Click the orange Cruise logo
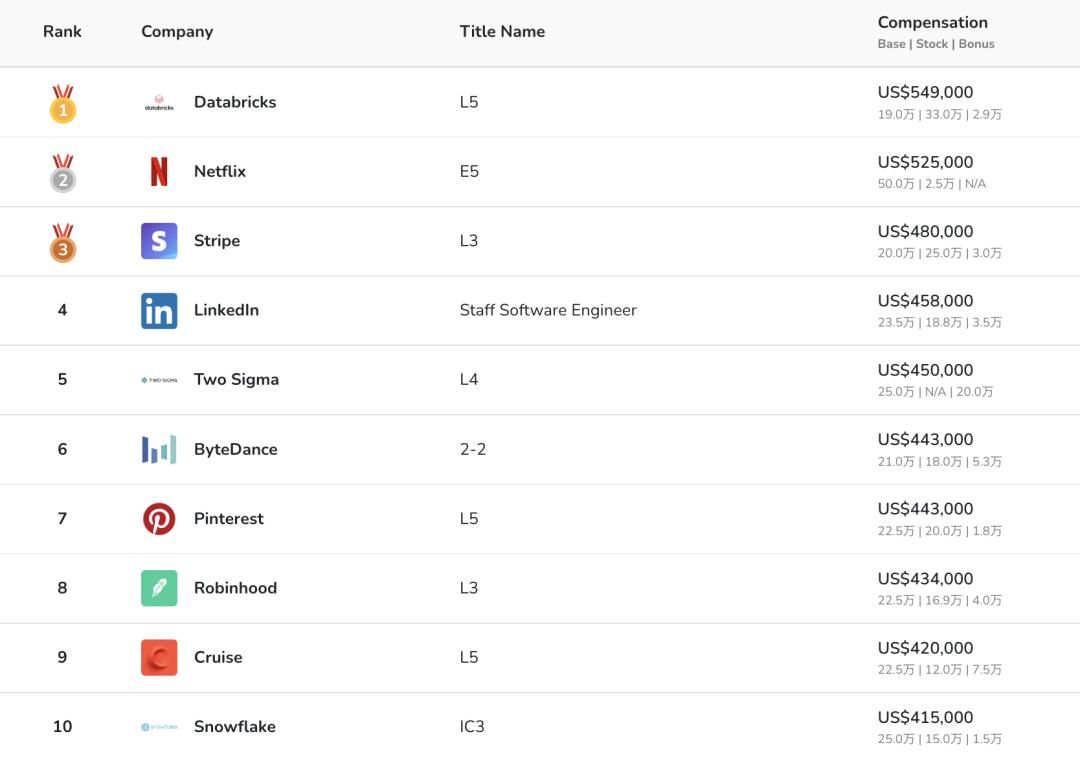The width and height of the screenshot is (1080, 758). (159, 658)
